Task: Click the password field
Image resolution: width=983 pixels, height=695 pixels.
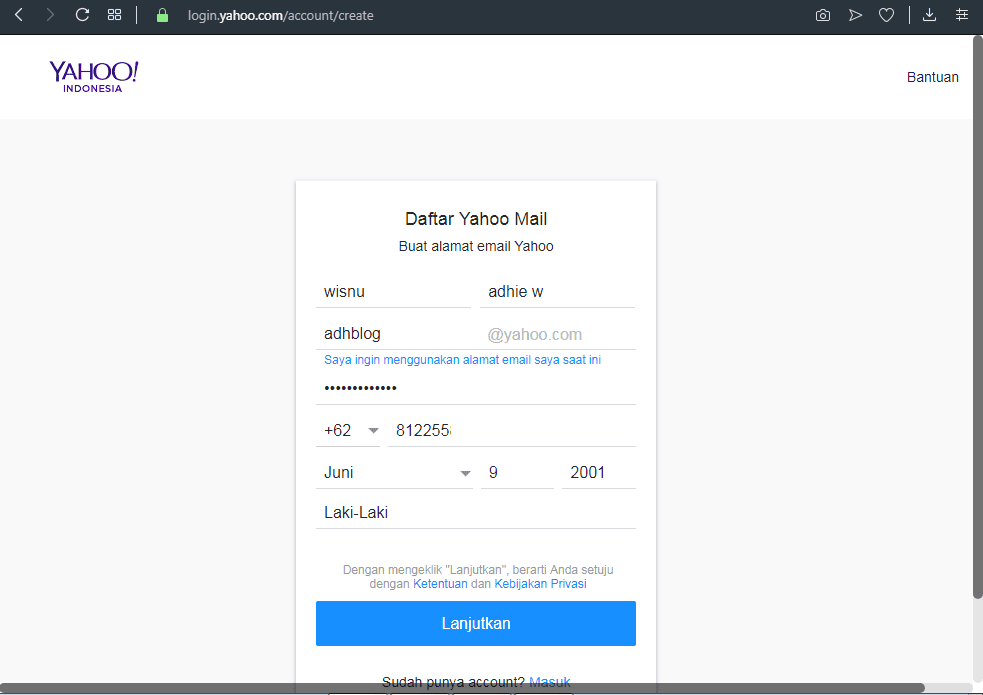Action: (476, 389)
